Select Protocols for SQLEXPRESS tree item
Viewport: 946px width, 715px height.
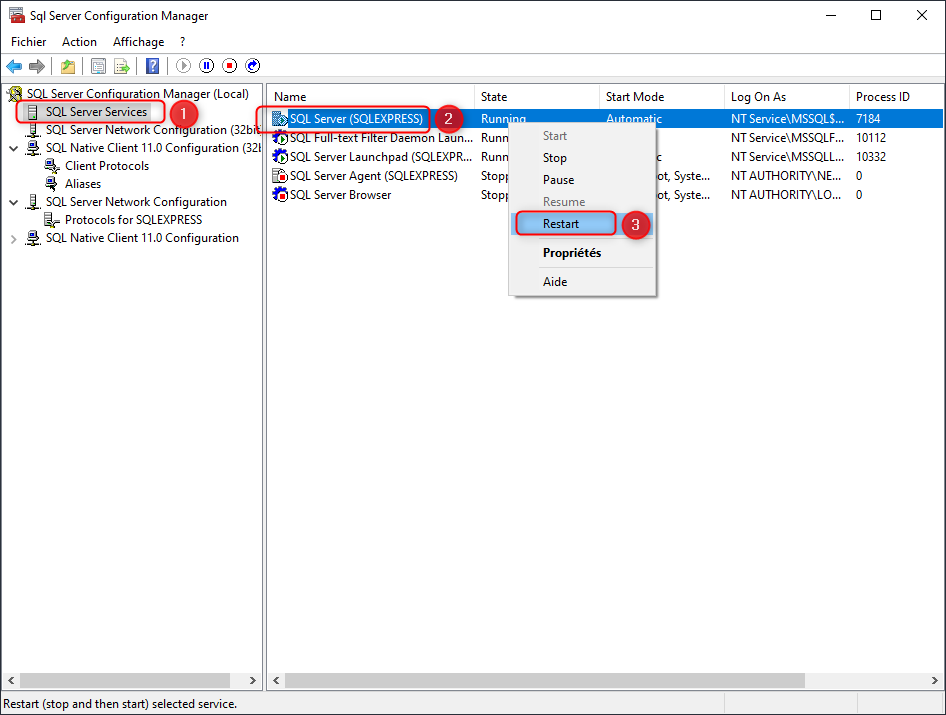133,220
